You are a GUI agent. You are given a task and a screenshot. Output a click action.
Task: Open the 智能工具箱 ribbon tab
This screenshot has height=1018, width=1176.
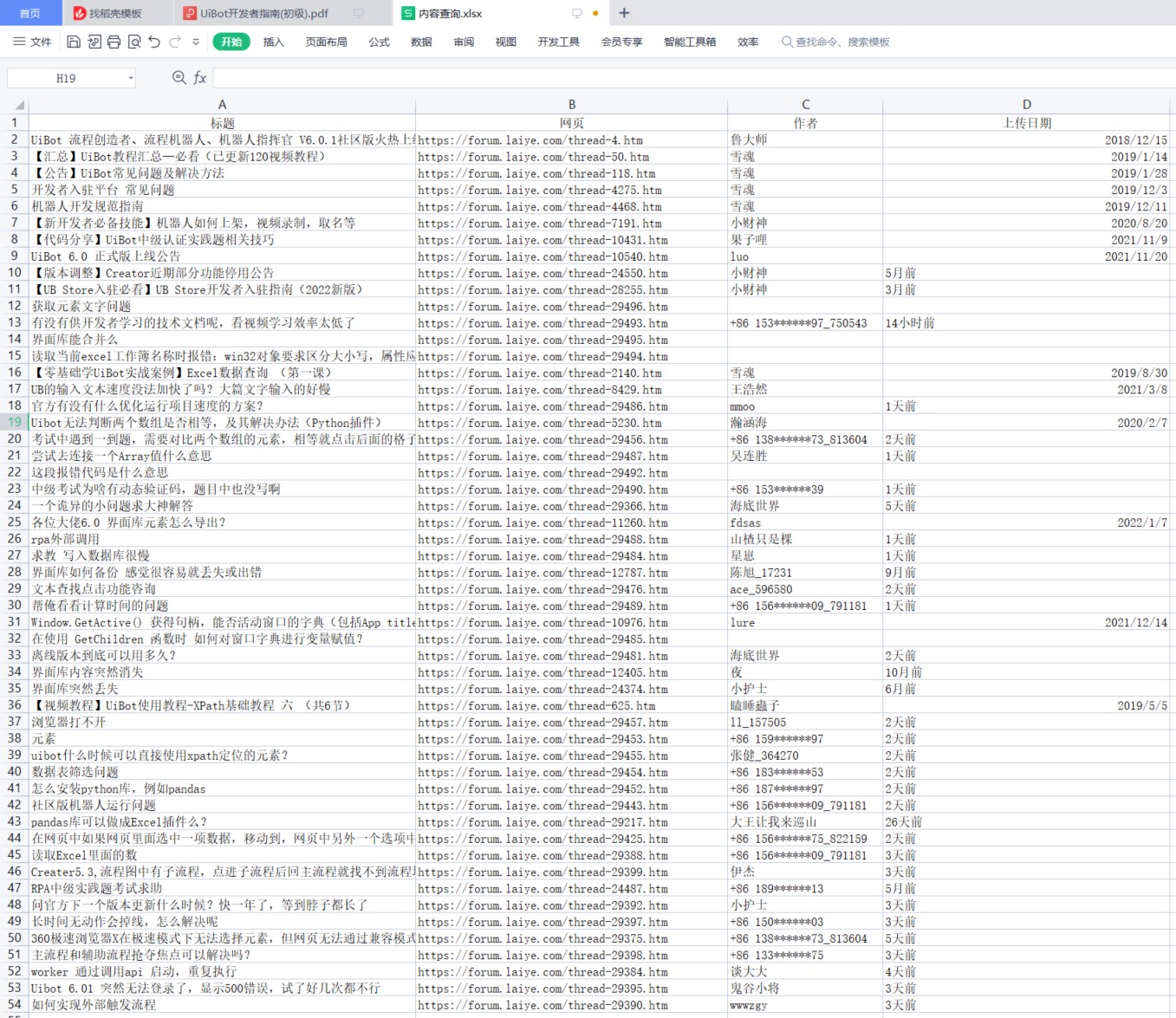(x=691, y=42)
